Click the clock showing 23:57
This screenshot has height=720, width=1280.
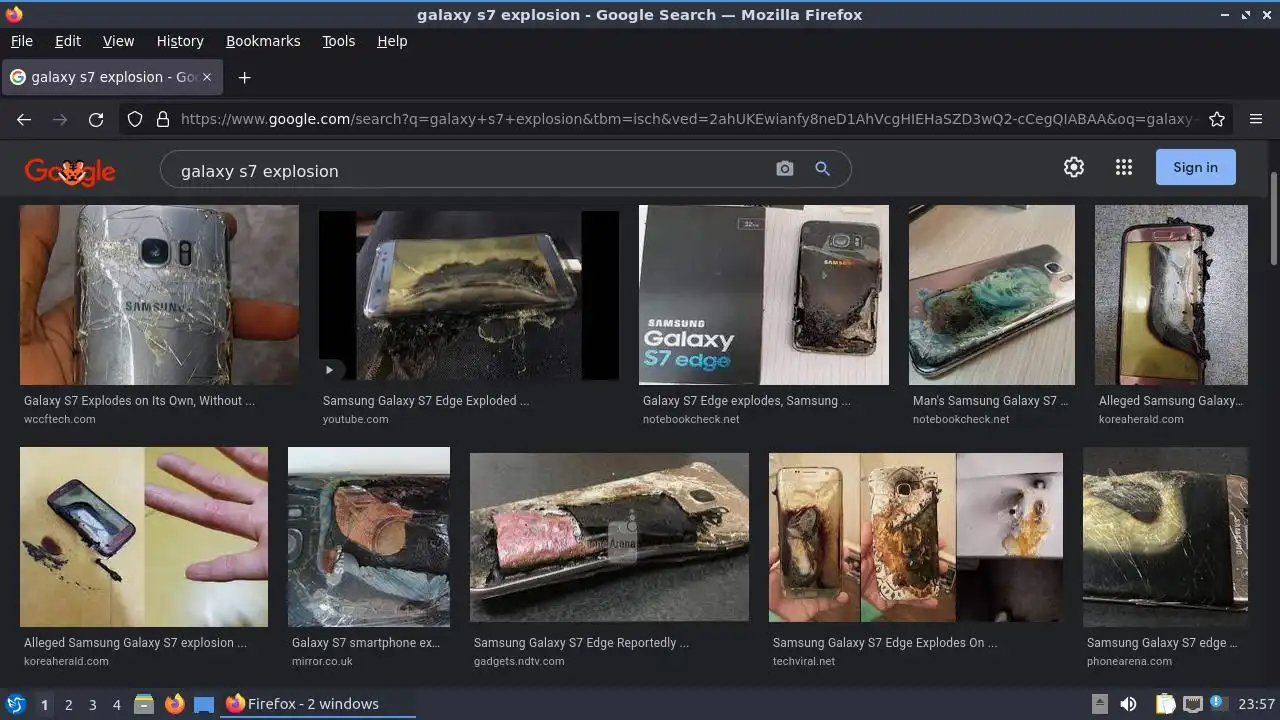pyautogui.click(x=1256, y=704)
